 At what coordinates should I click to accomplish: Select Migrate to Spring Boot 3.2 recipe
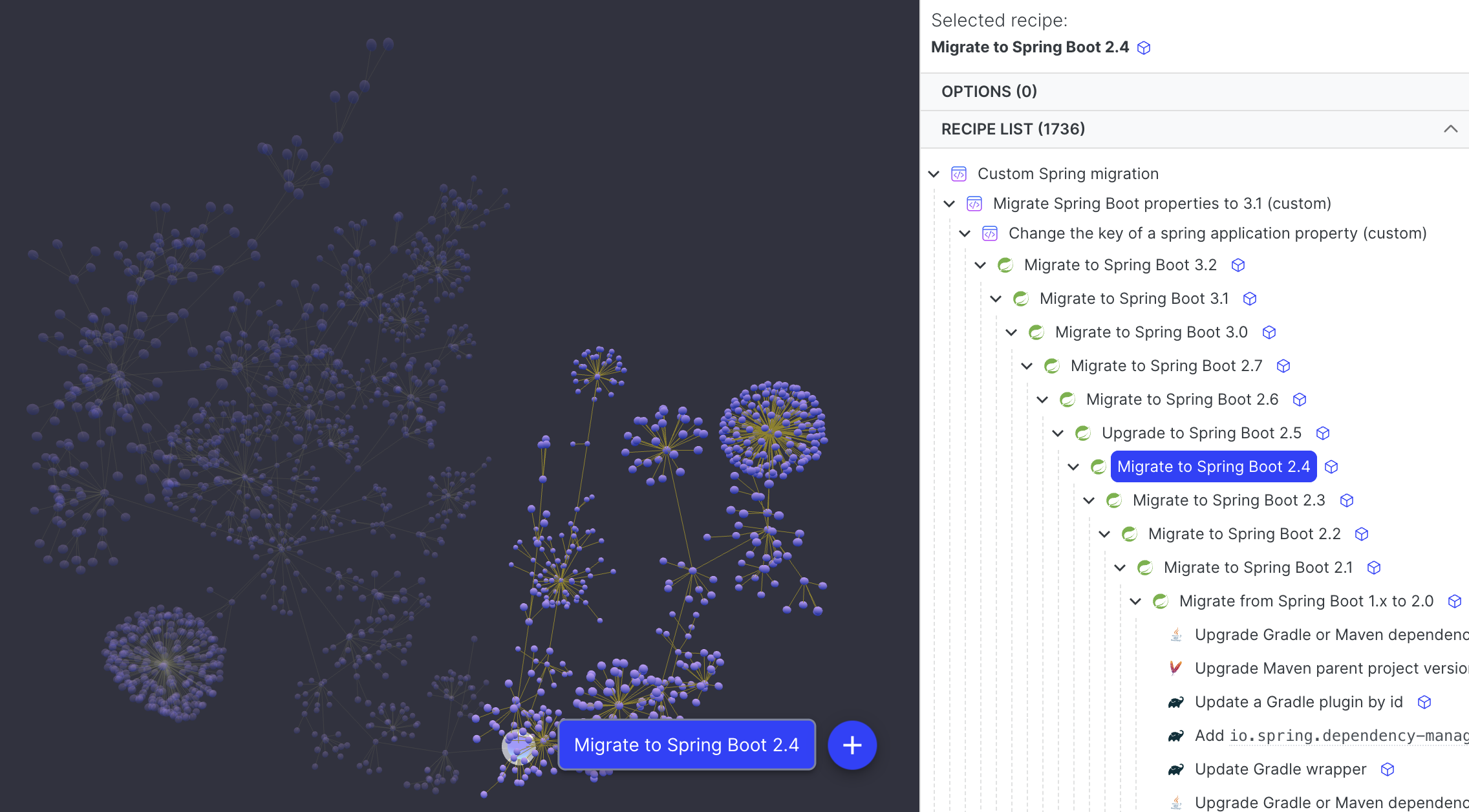(1120, 265)
